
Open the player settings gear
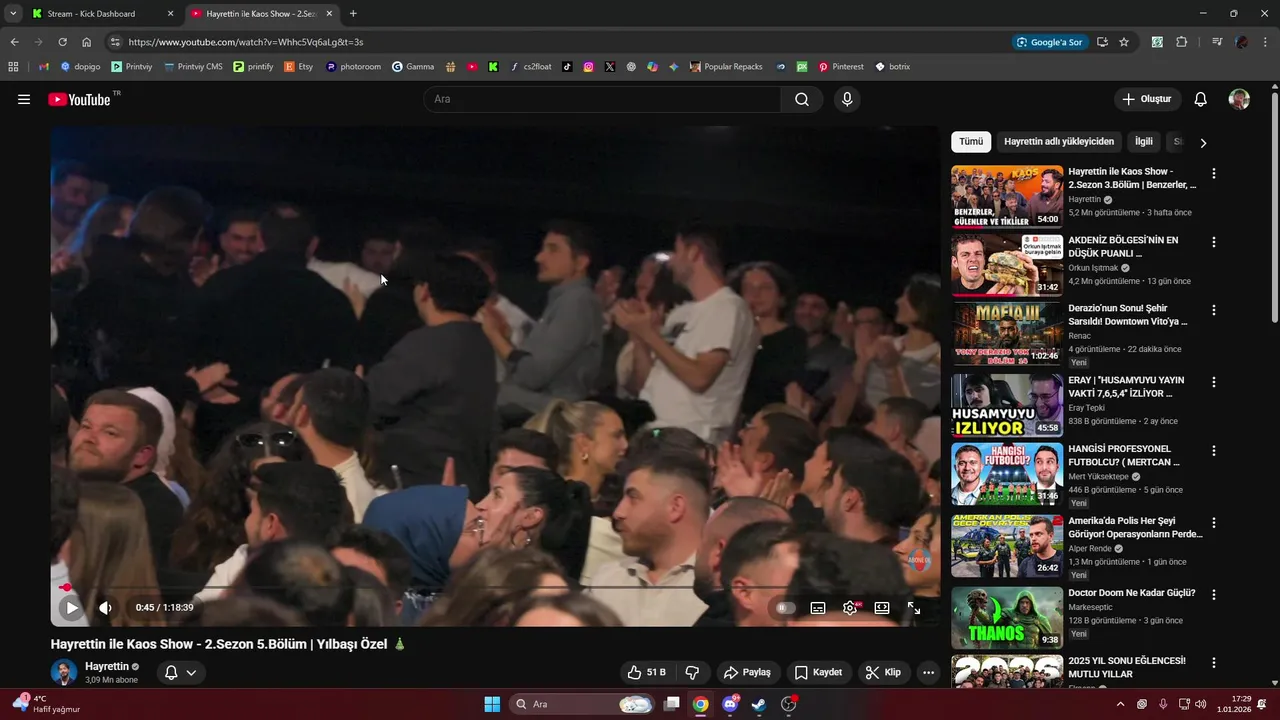(850, 607)
